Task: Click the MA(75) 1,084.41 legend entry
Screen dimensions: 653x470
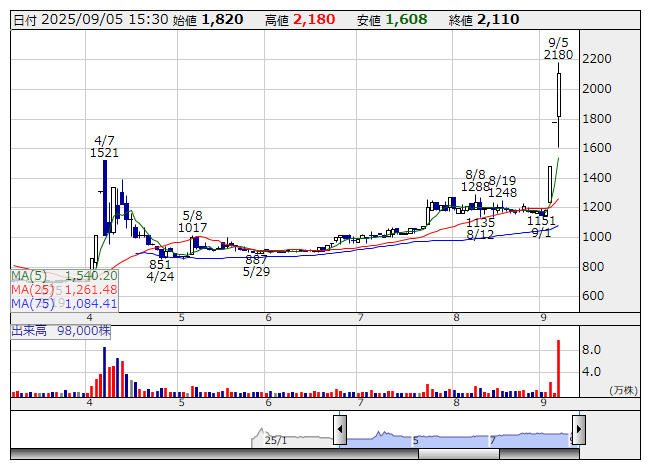Action: click(x=64, y=303)
